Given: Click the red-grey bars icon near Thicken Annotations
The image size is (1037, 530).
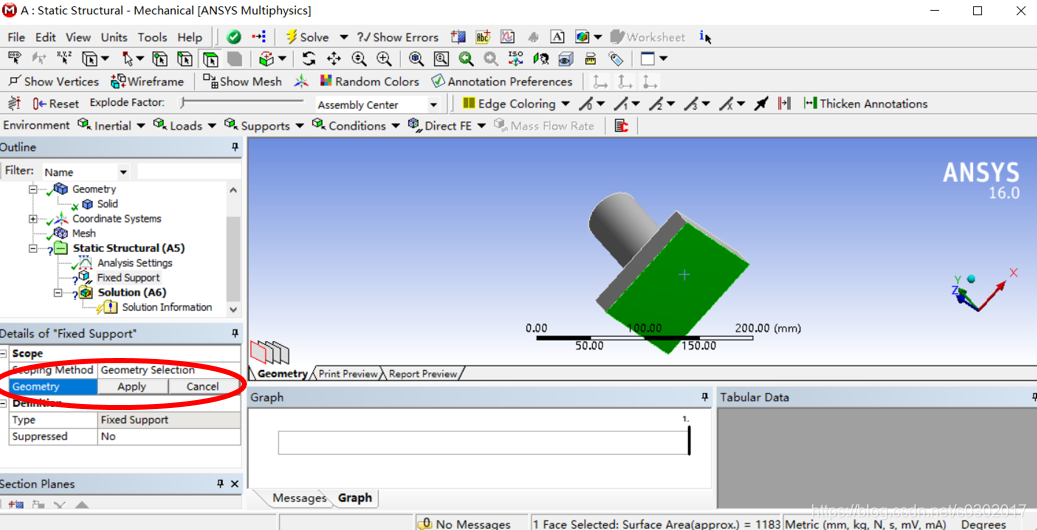Looking at the screenshot, I should (x=784, y=103).
